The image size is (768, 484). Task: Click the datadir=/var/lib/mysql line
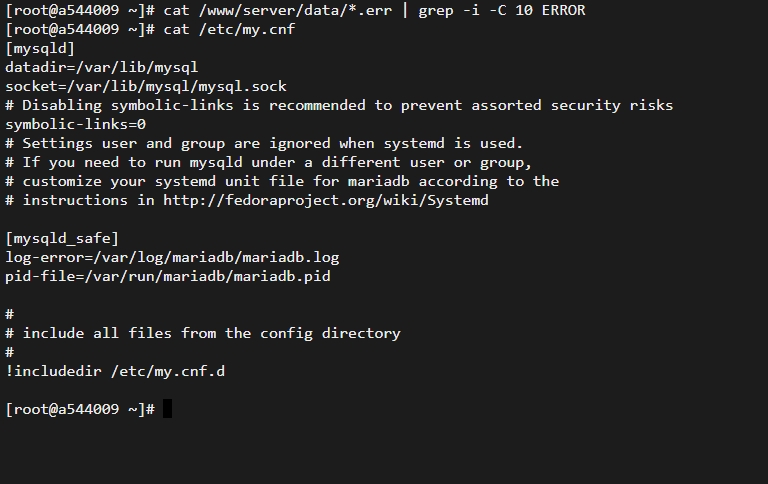102,67
